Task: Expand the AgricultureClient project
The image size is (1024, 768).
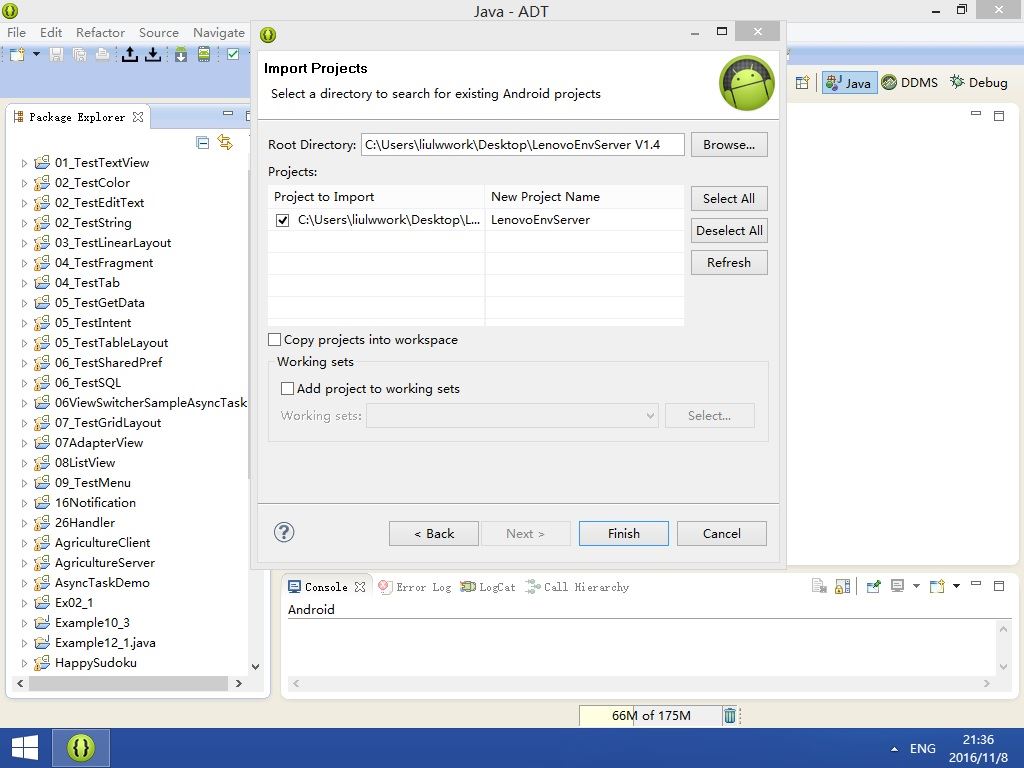Action: click(x=24, y=543)
